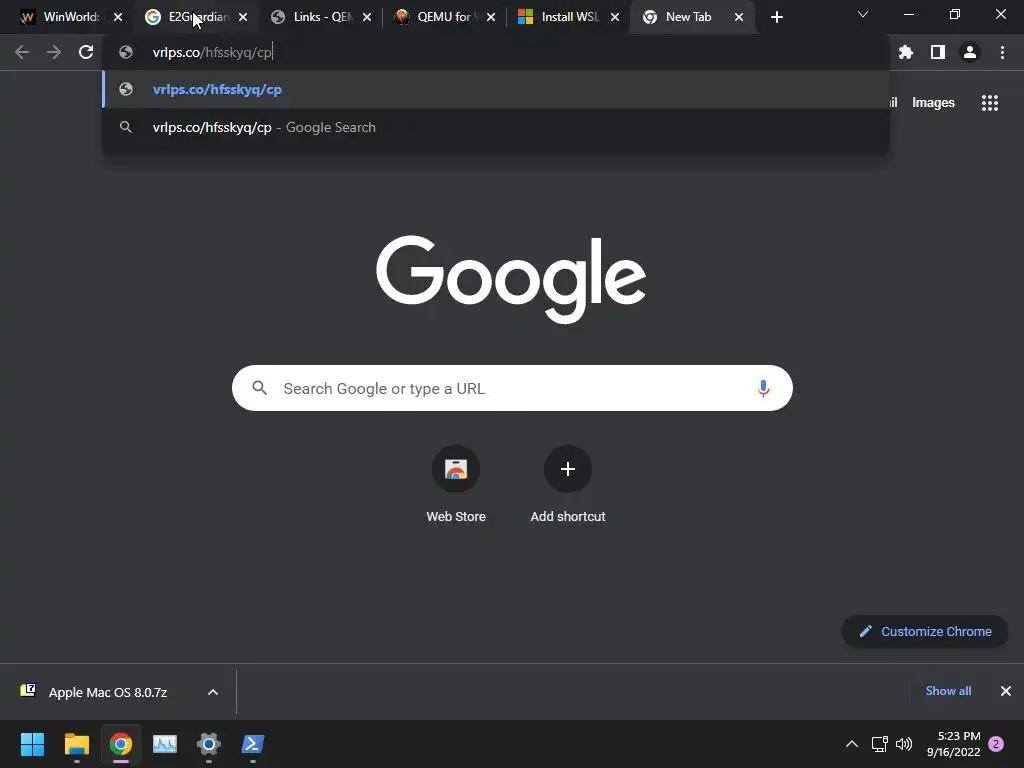
Task: Go back to previous page
Action: pyautogui.click(x=22, y=52)
